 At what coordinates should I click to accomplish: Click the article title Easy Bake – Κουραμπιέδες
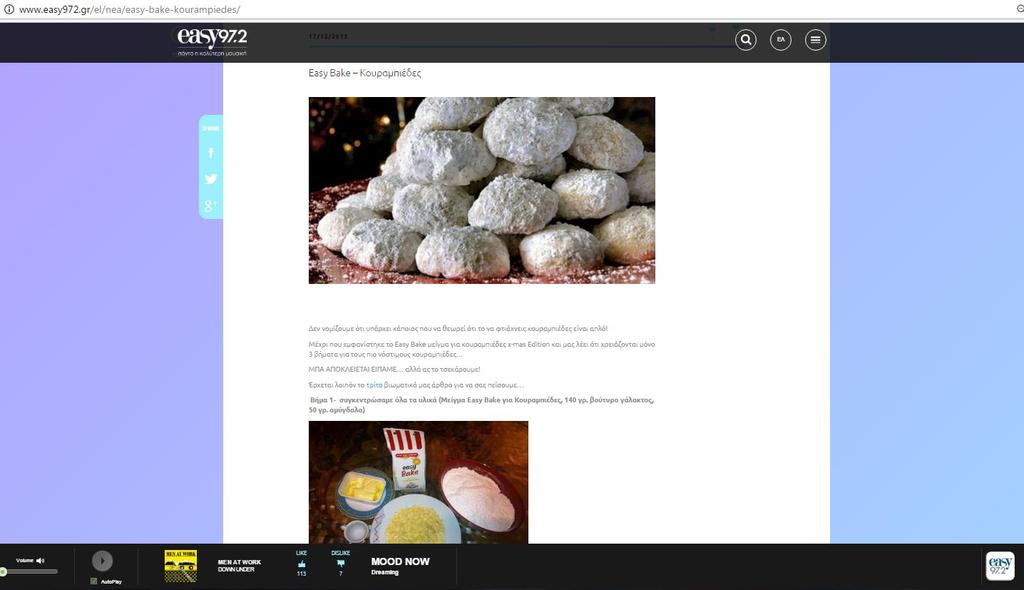(364, 73)
